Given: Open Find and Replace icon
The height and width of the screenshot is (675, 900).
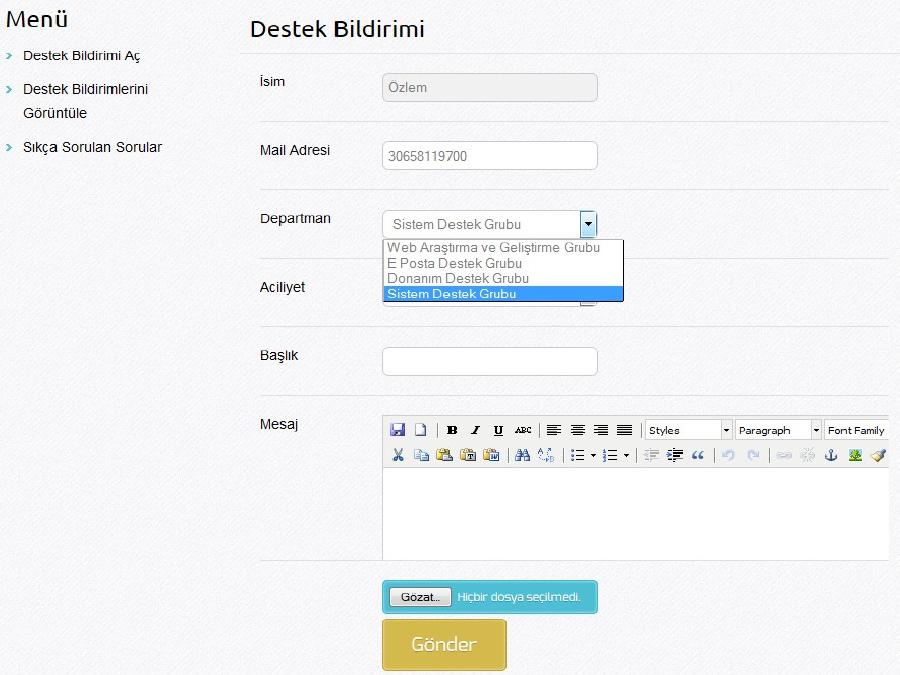Looking at the screenshot, I should (546, 455).
